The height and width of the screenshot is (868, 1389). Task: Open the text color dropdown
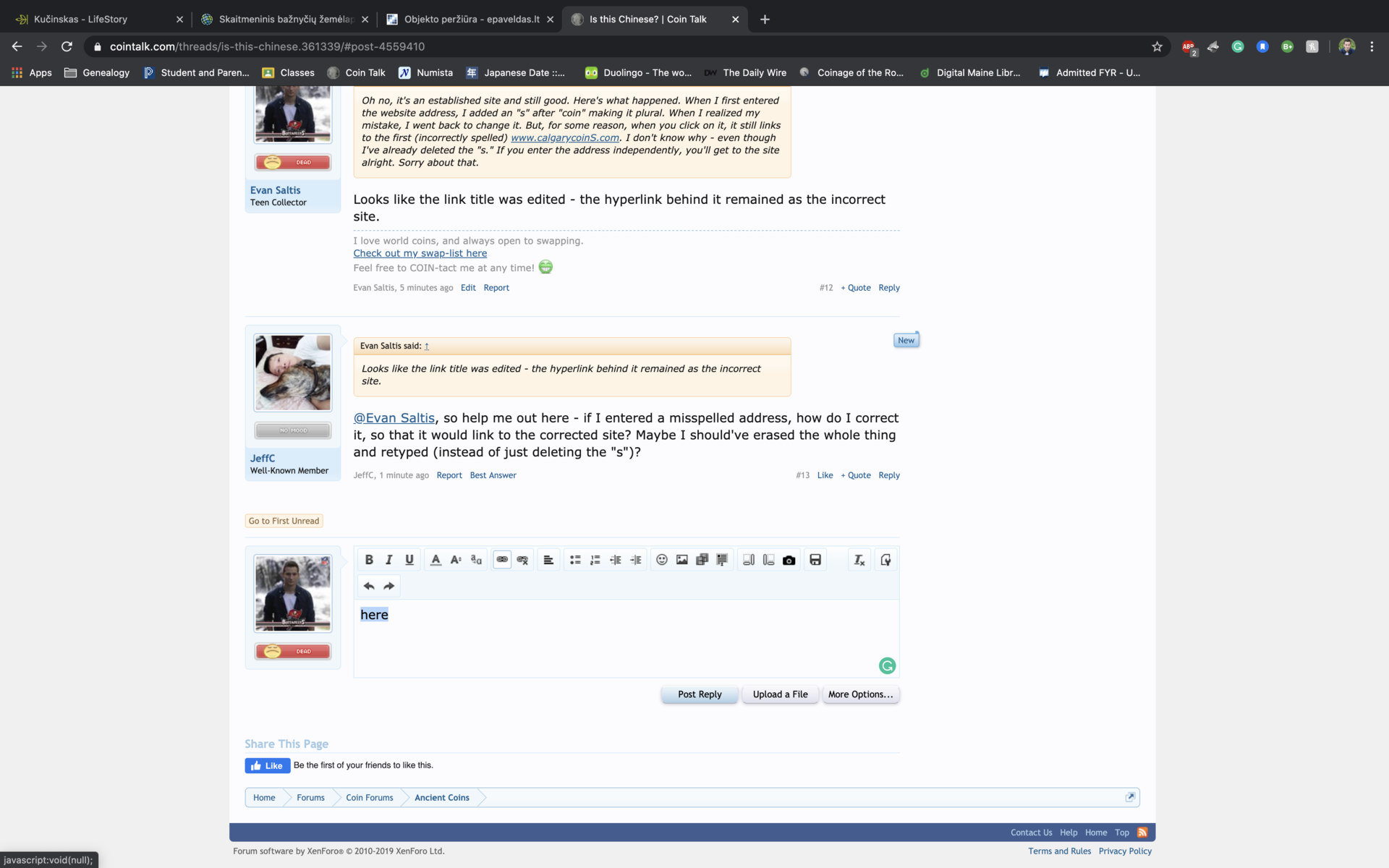point(436,560)
